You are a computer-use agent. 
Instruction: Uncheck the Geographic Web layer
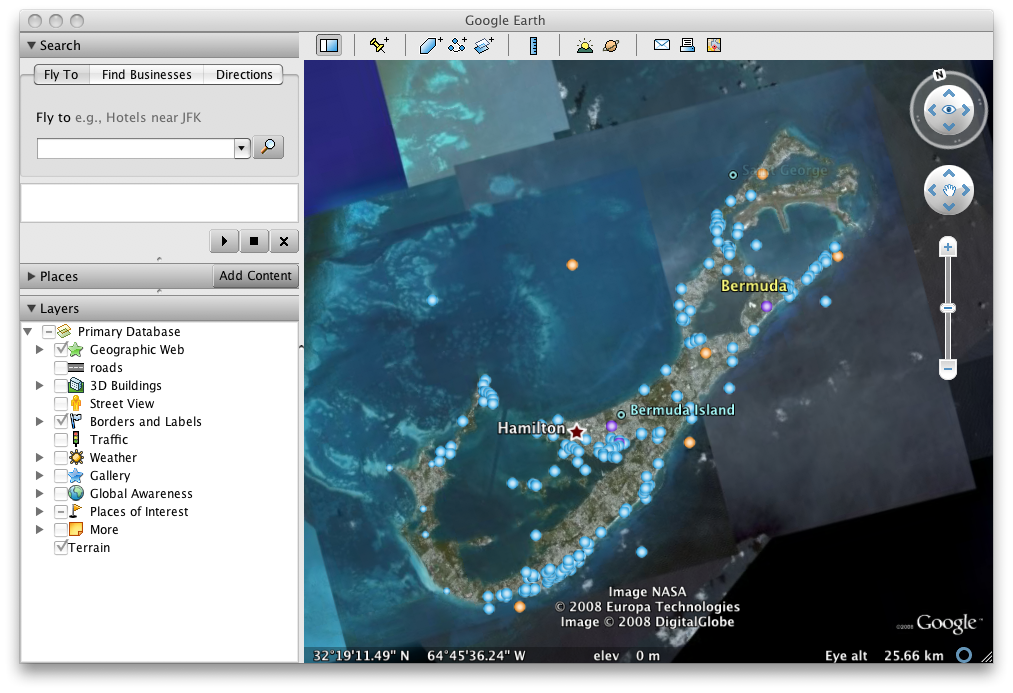tap(61, 349)
